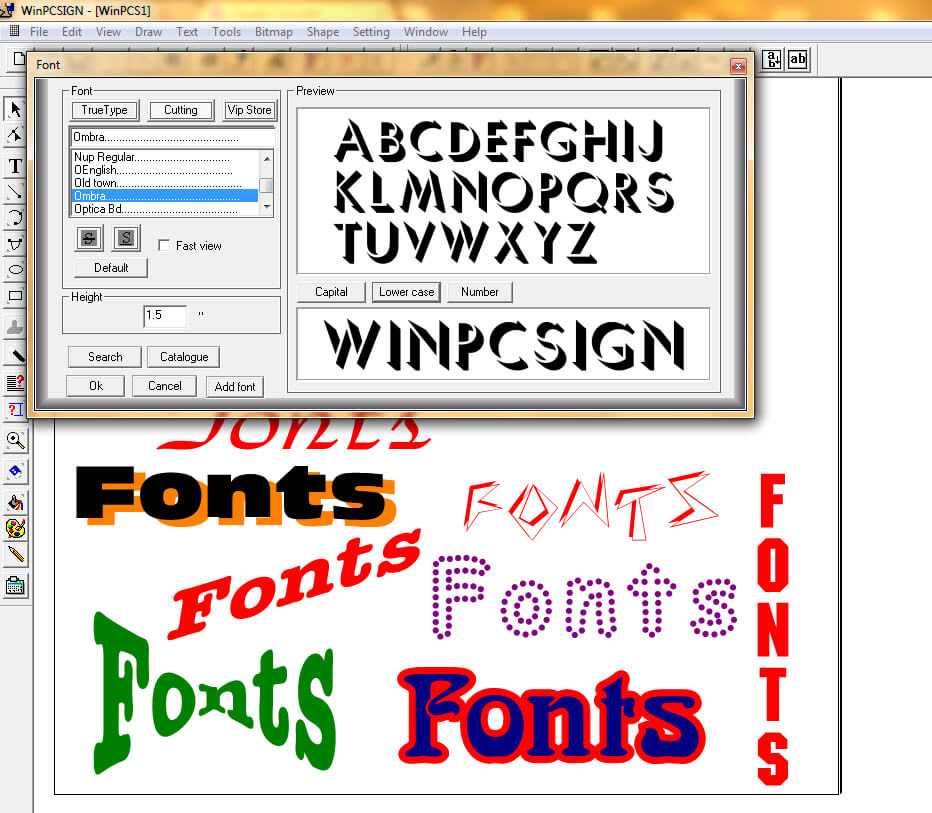The image size is (932, 813).
Task: Pick the rectangle shape tool
Action: click(x=15, y=296)
